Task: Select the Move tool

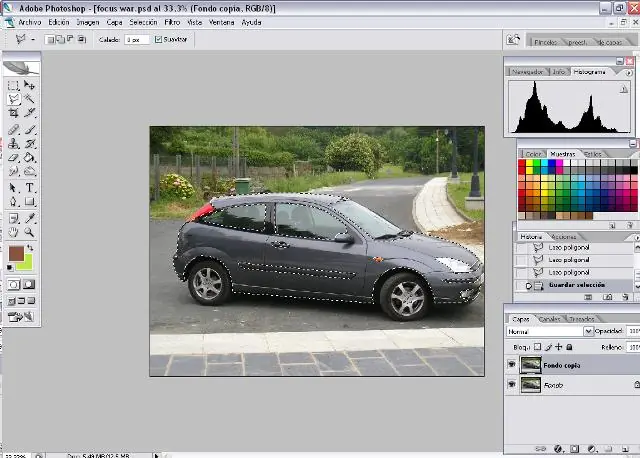Action: pyautogui.click(x=29, y=85)
